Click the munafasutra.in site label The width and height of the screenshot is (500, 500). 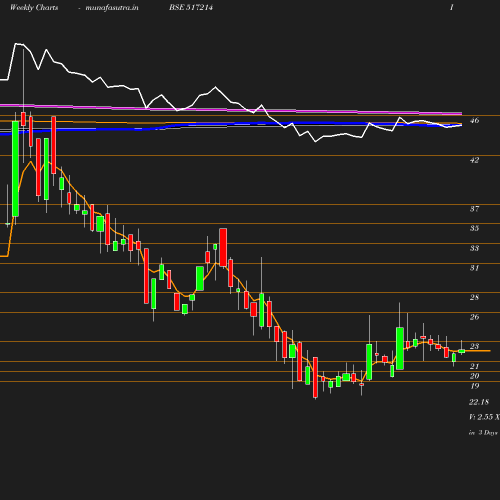pos(112,7)
